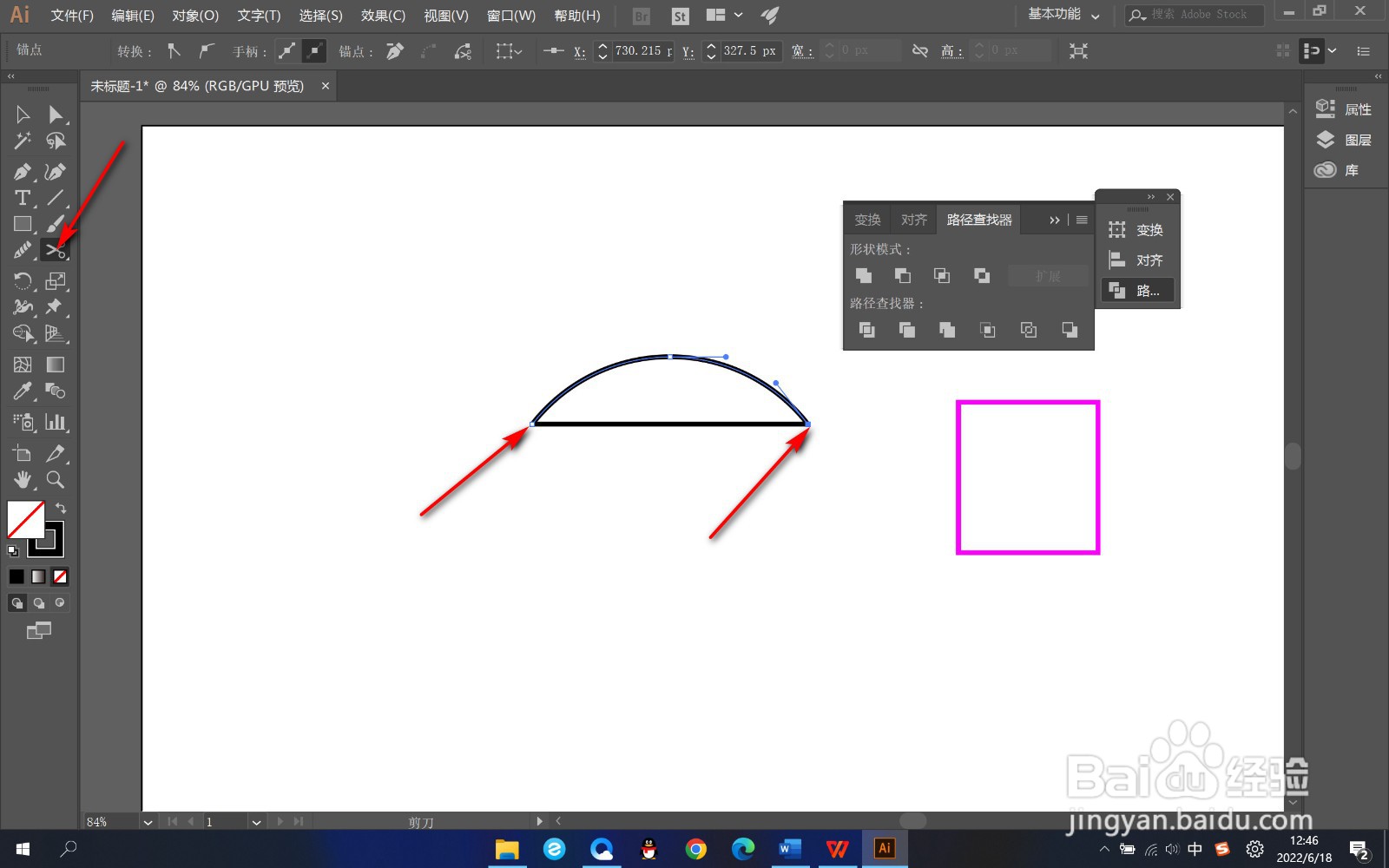Screen dimensions: 1389x868
Task: Switch to the 变换 tab
Action: 867,220
